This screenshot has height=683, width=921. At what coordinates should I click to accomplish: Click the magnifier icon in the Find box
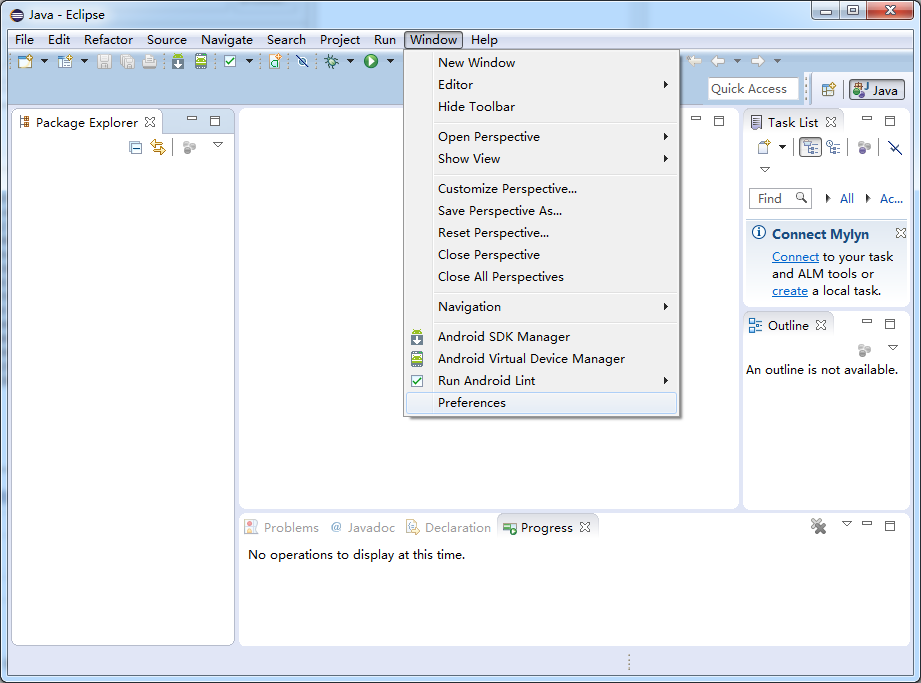click(x=801, y=197)
